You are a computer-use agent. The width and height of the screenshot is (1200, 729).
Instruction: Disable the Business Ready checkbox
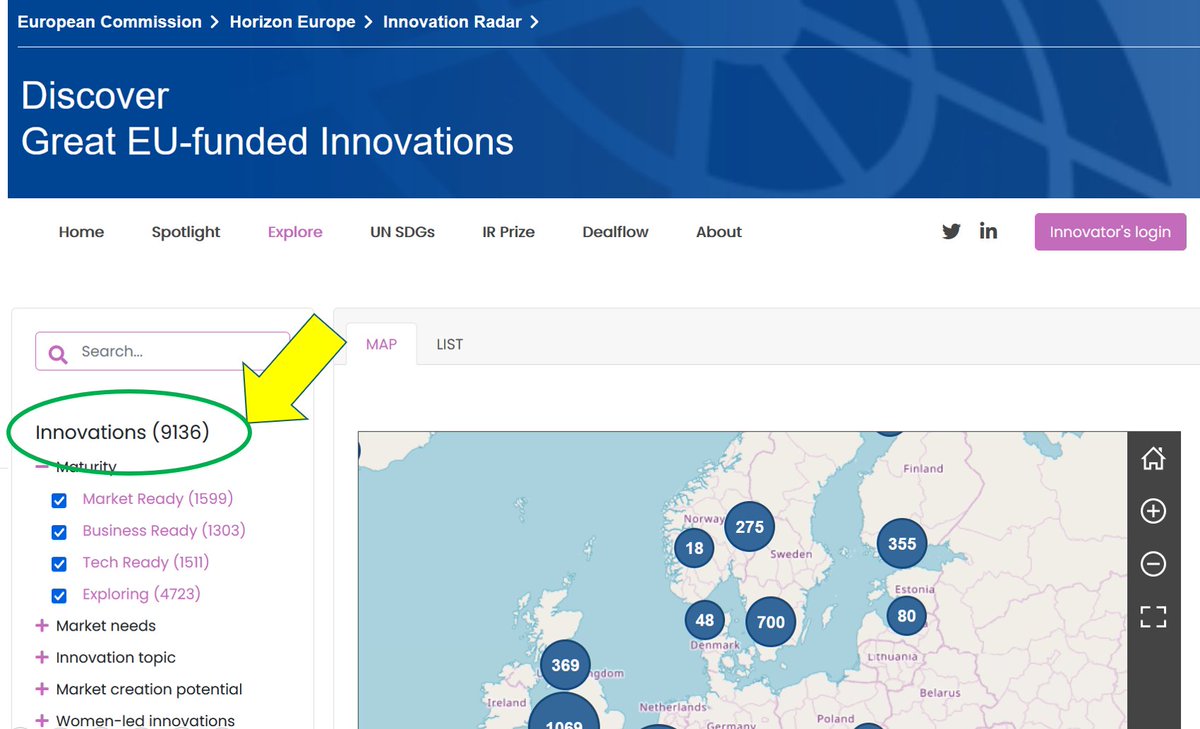[59, 531]
